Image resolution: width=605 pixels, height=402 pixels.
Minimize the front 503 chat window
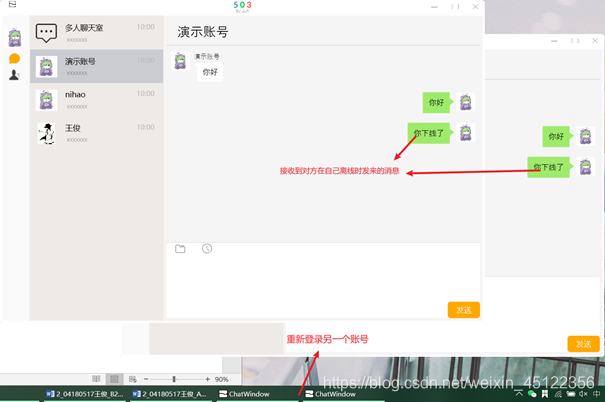[434, 7]
